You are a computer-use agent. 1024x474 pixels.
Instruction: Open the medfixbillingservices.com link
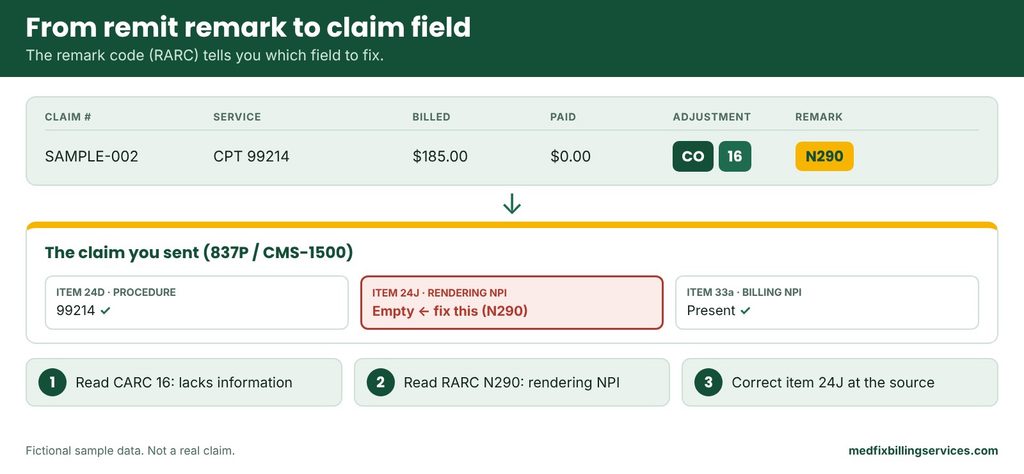pos(923,450)
